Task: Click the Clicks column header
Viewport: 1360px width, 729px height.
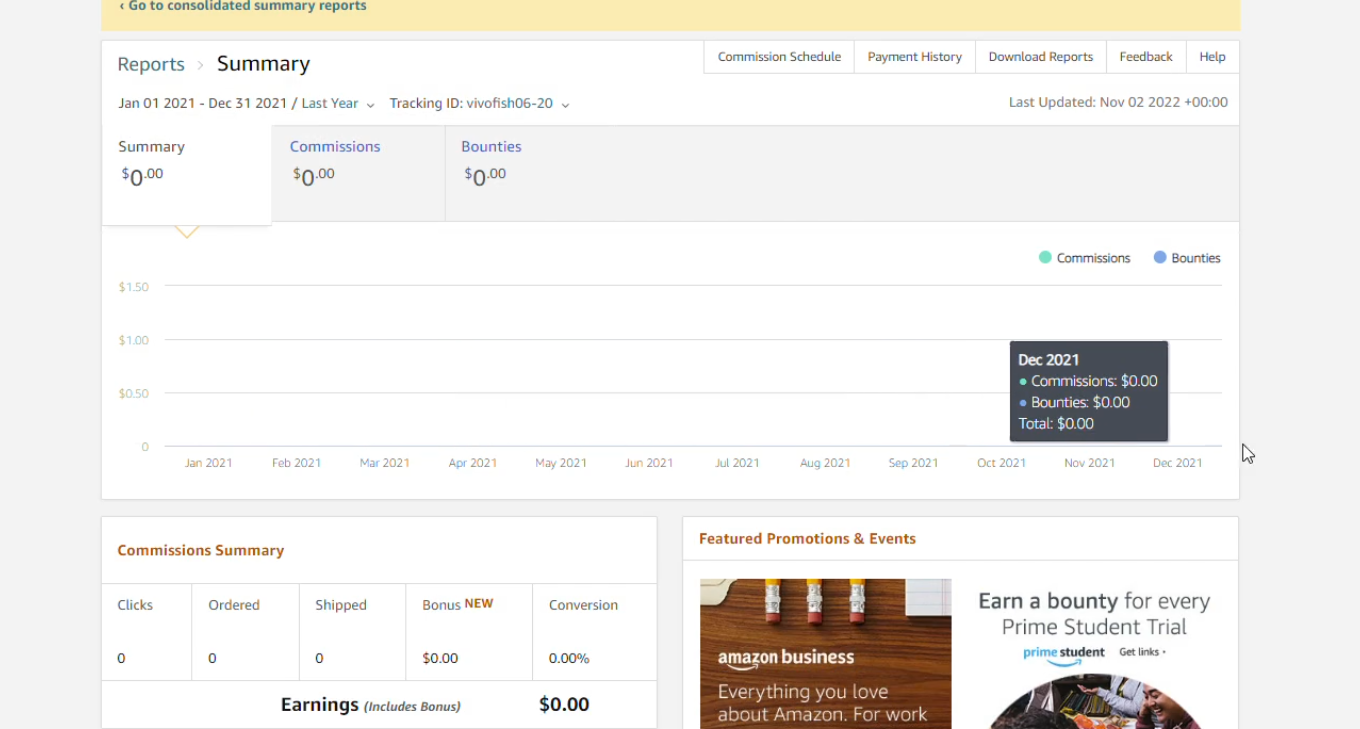Action: (135, 605)
